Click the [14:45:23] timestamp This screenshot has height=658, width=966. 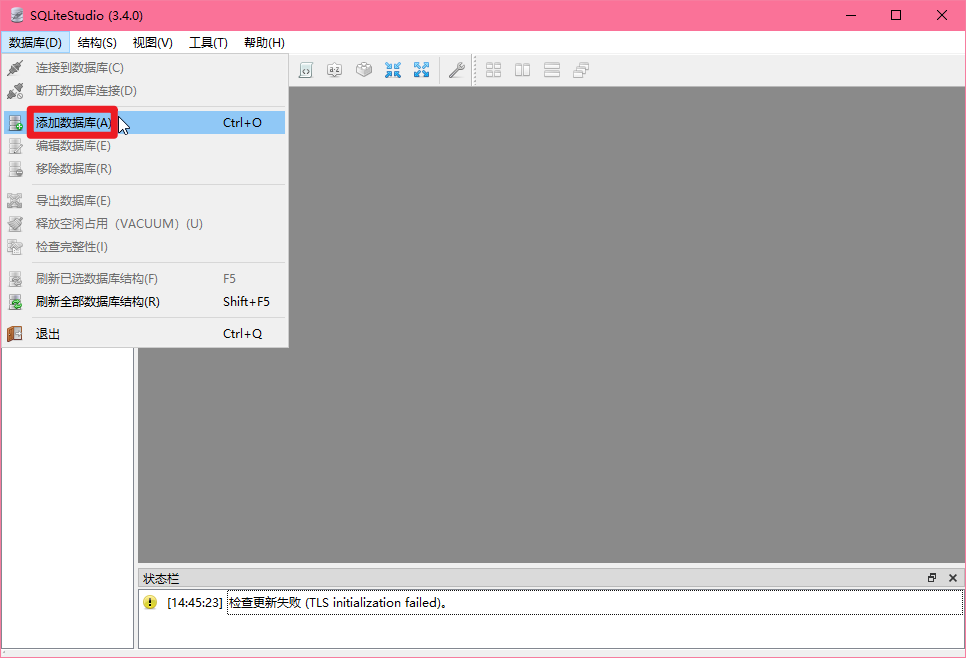click(x=194, y=602)
